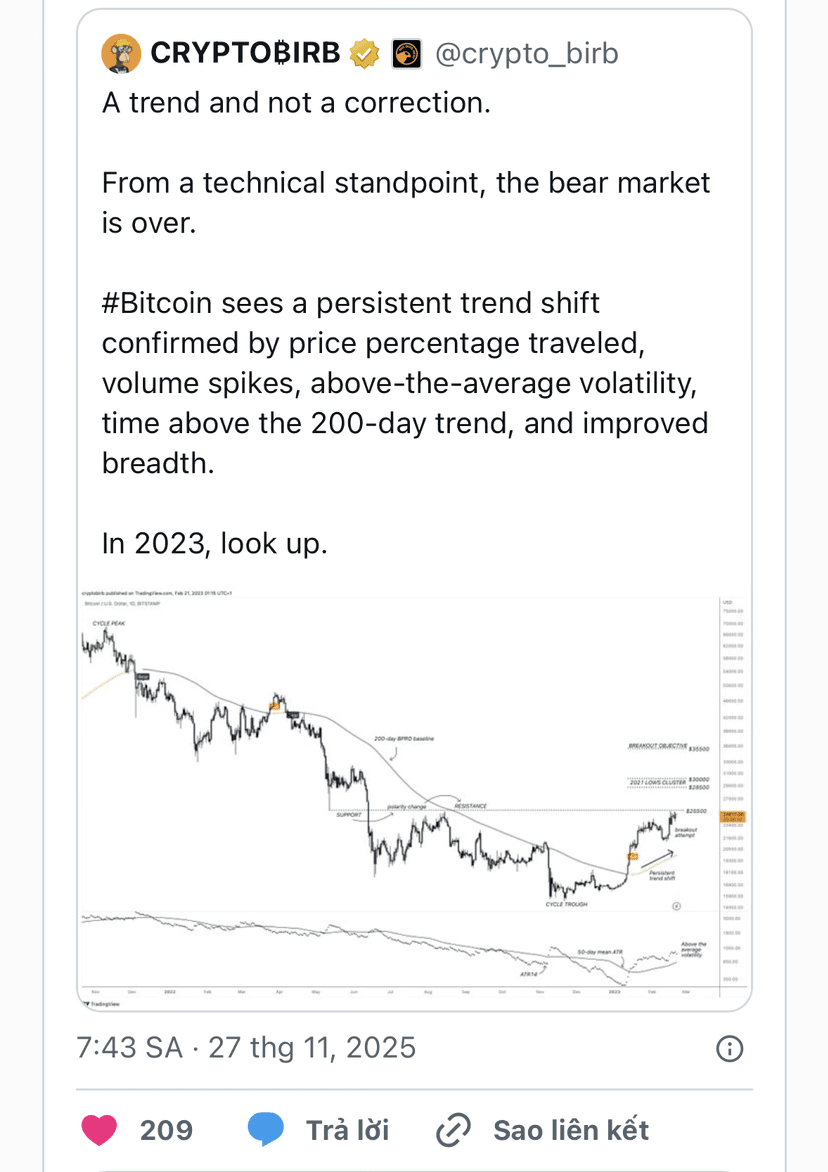Viewport: 828px width, 1172px height.
Task: Click the CYCLE PEAK label on the chart
Action: 109,623
